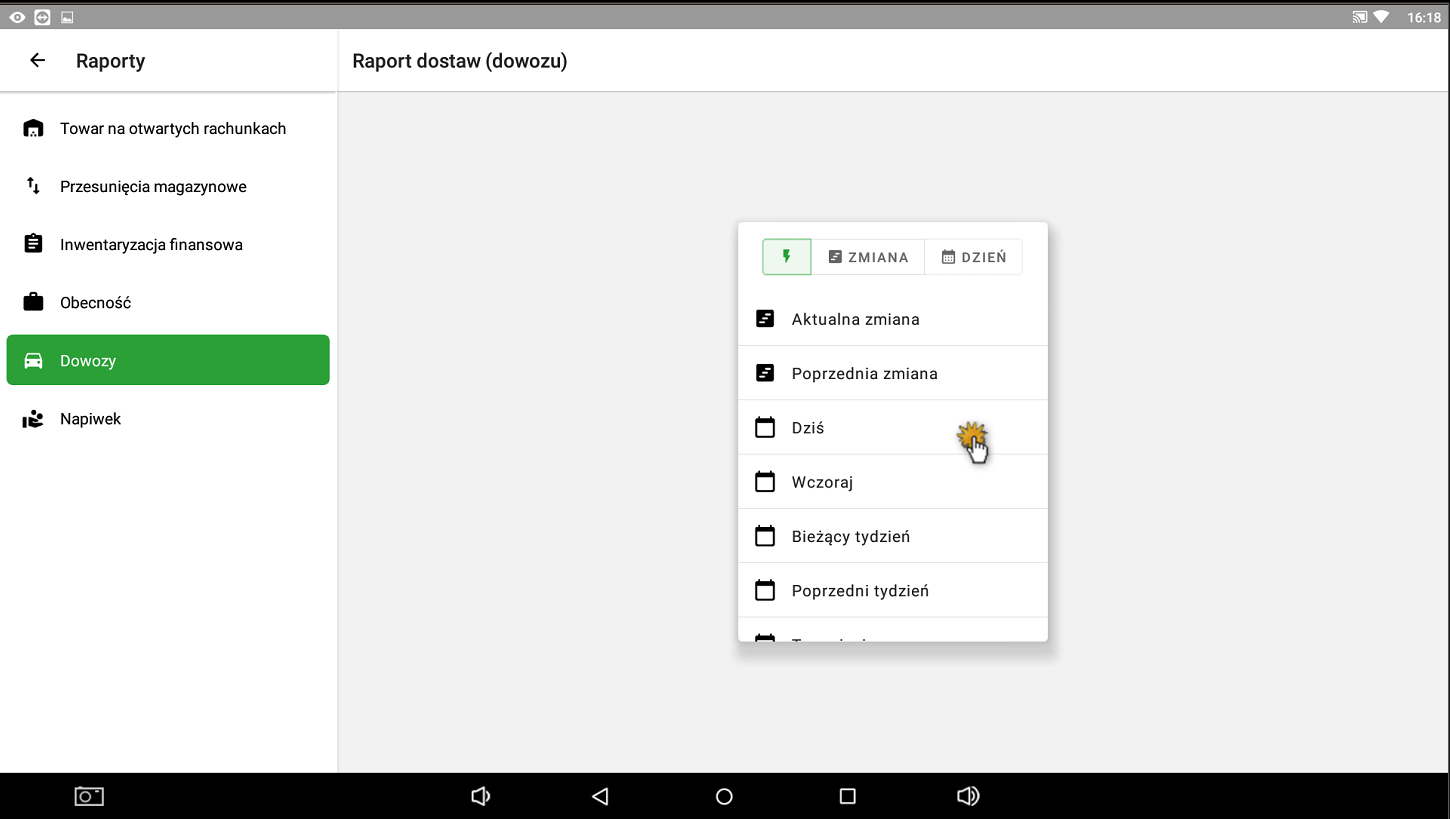Switch to the DZIEŃ filter tab
The width and height of the screenshot is (1450, 819).
(x=973, y=257)
